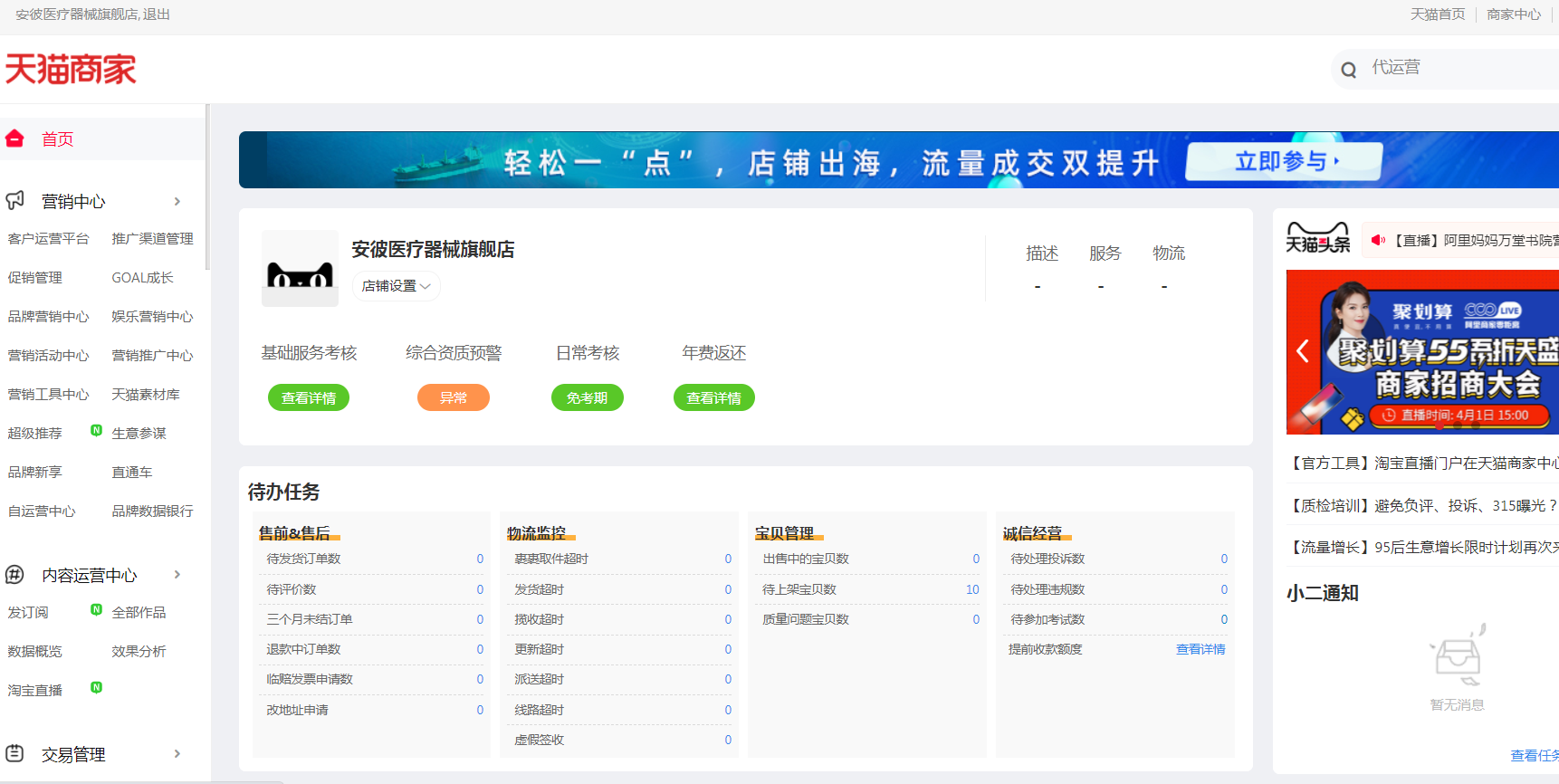1559x784 pixels.
Task: Click the hashtag icon for 内容运营中心
Action: 14,575
